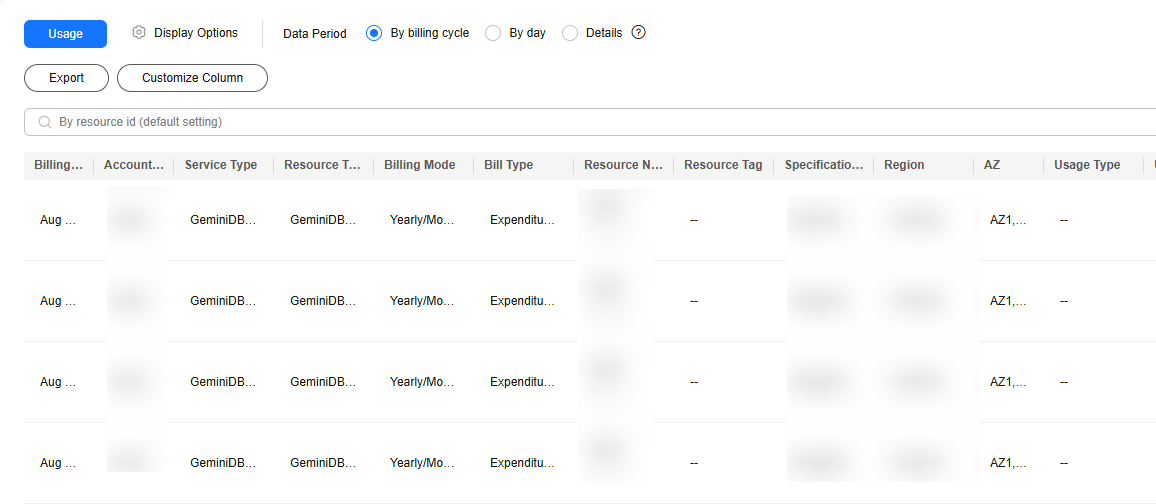The image size is (1156, 504).
Task: Click the Billing Mode column header
Action: (x=420, y=165)
